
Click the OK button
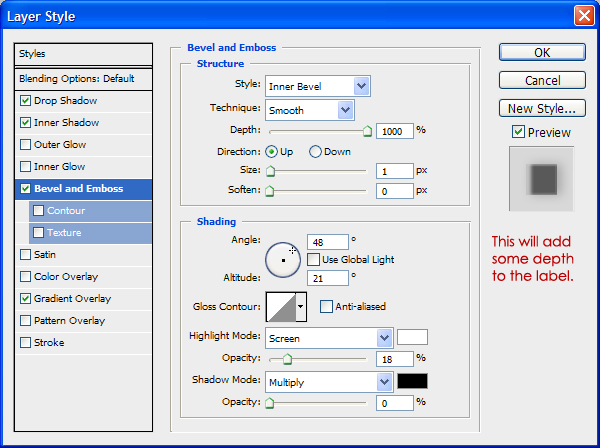tap(542, 52)
